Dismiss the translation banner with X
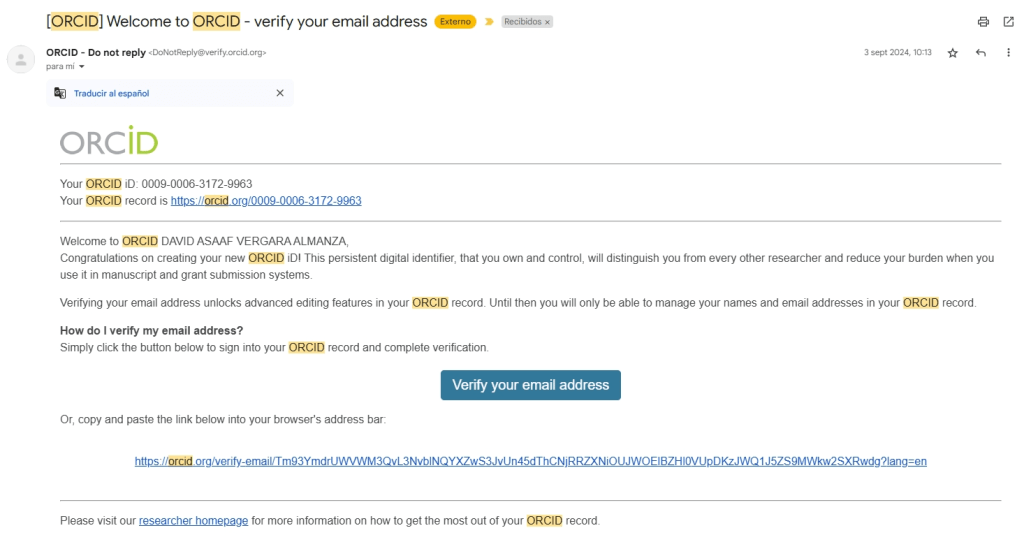This screenshot has height=535, width=1024. [x=280, y=93]
